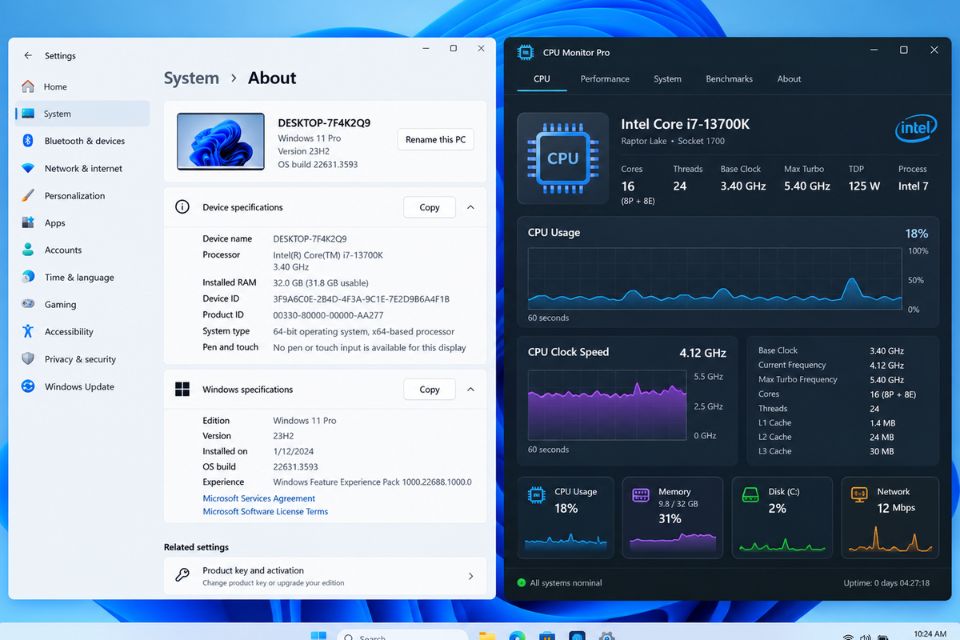Select System in the Settings sidebar
960x640 pixels.
(x=82, y=114)
